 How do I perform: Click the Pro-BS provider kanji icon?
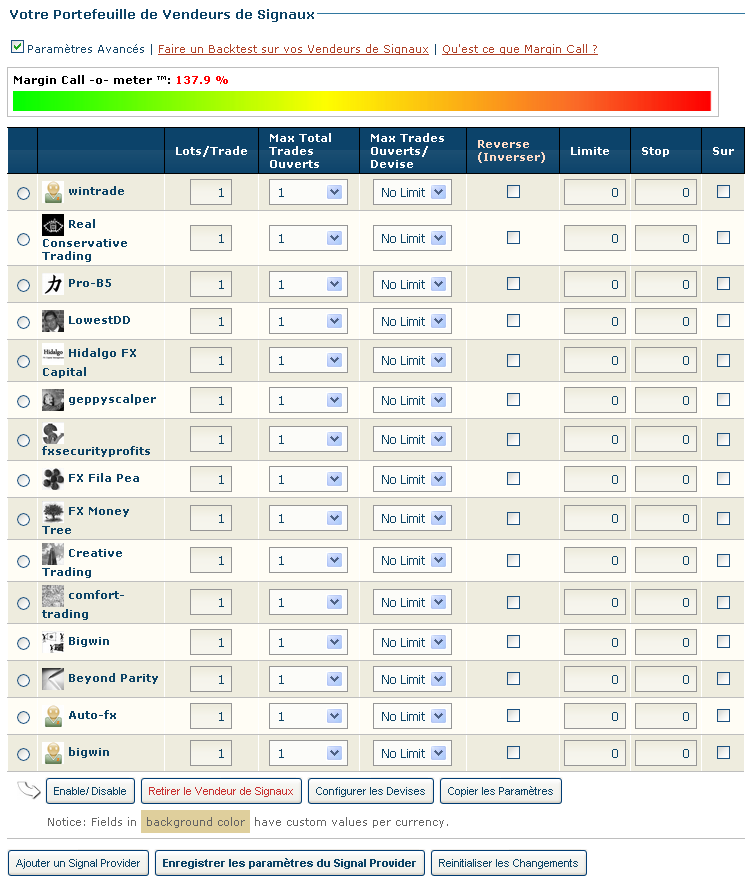coord(53,284)
